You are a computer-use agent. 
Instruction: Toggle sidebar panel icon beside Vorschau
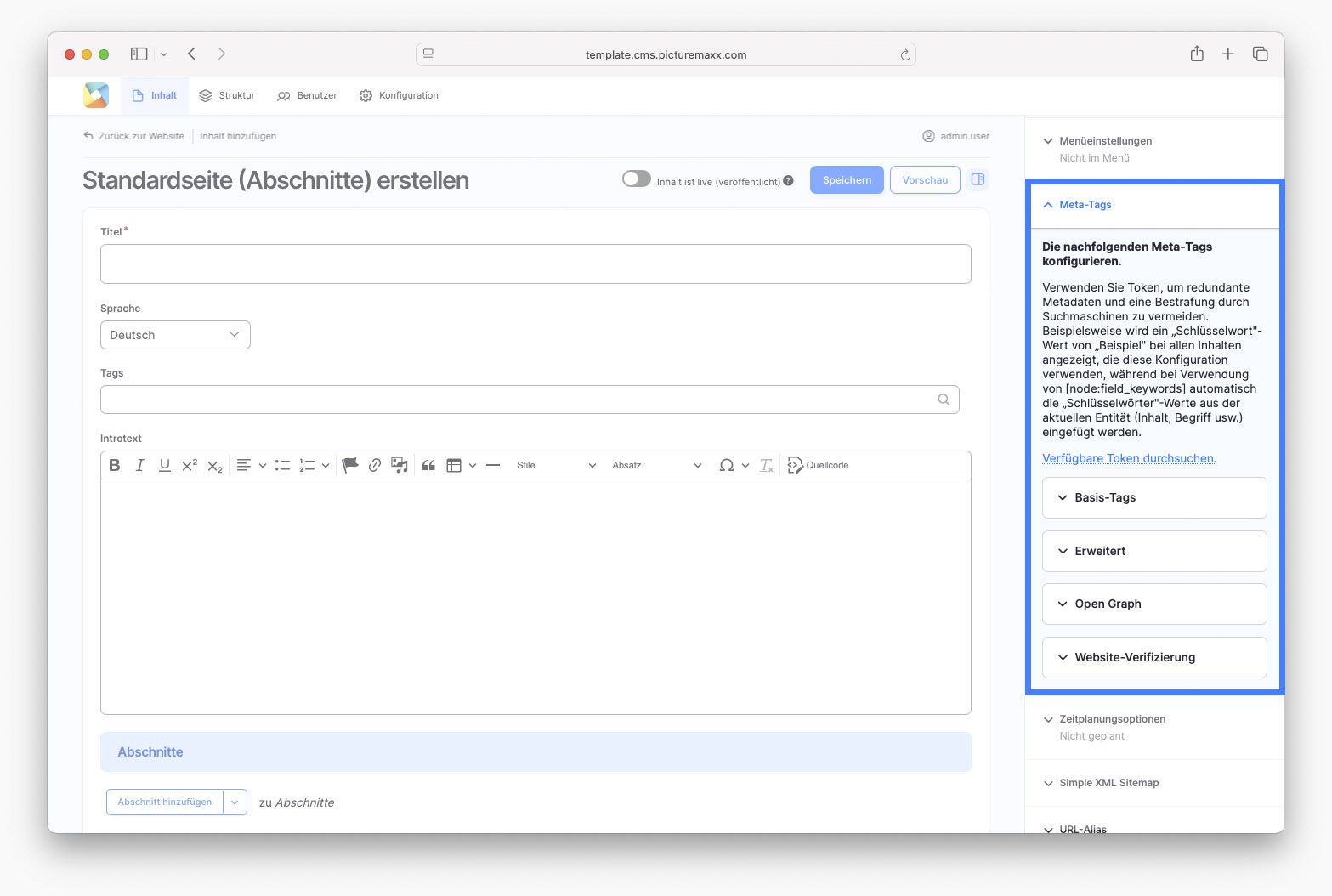(978, 179)
